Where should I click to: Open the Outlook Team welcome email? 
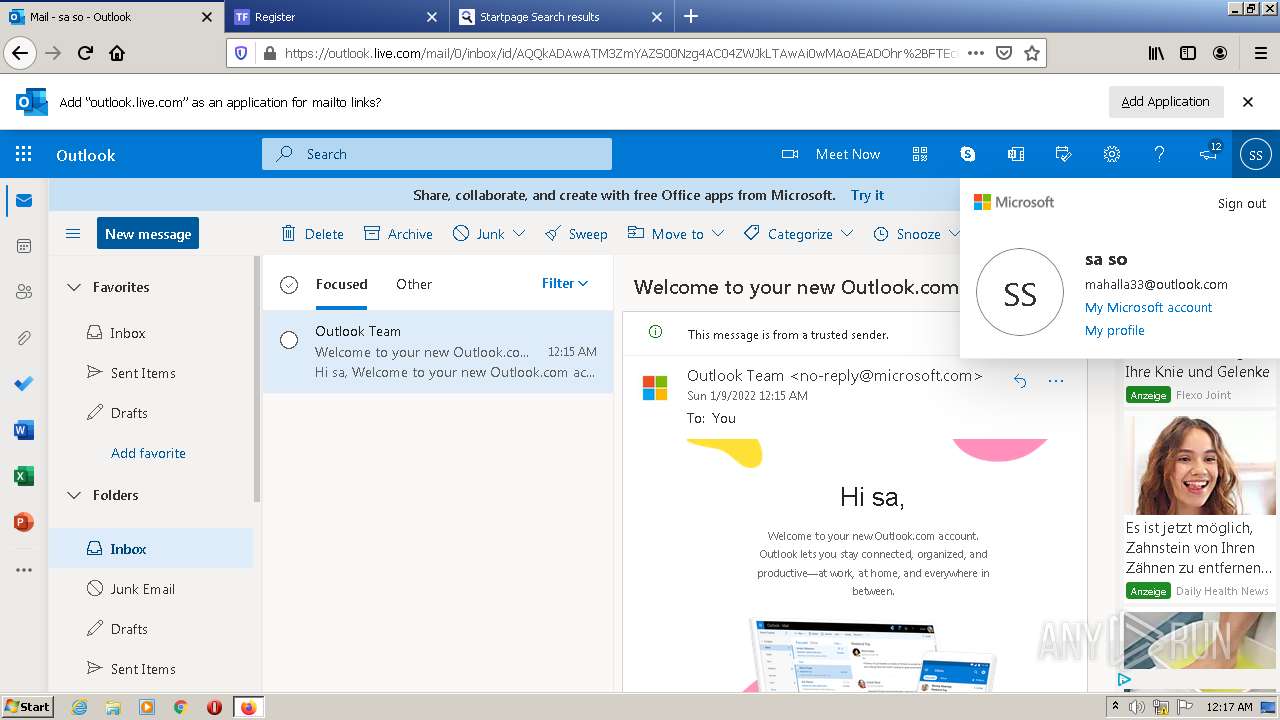438,352
